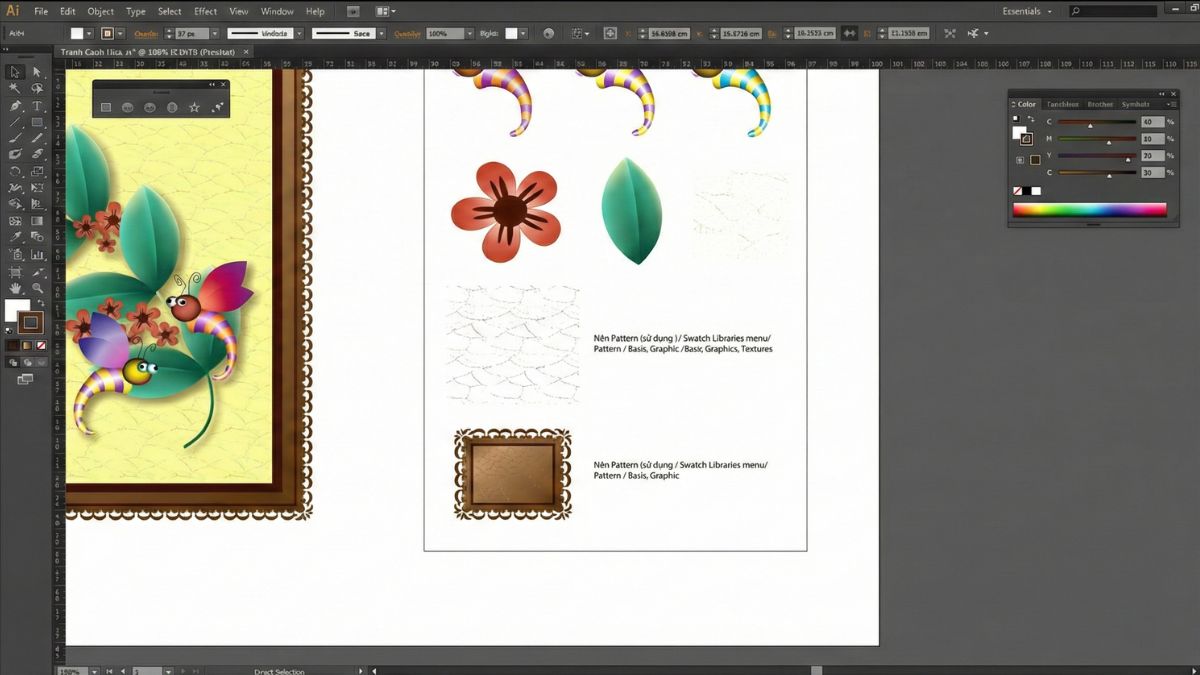Activate the stroke box in toolbox
The height and width of the screenshot is (675, 1200).
pos(31,322)
